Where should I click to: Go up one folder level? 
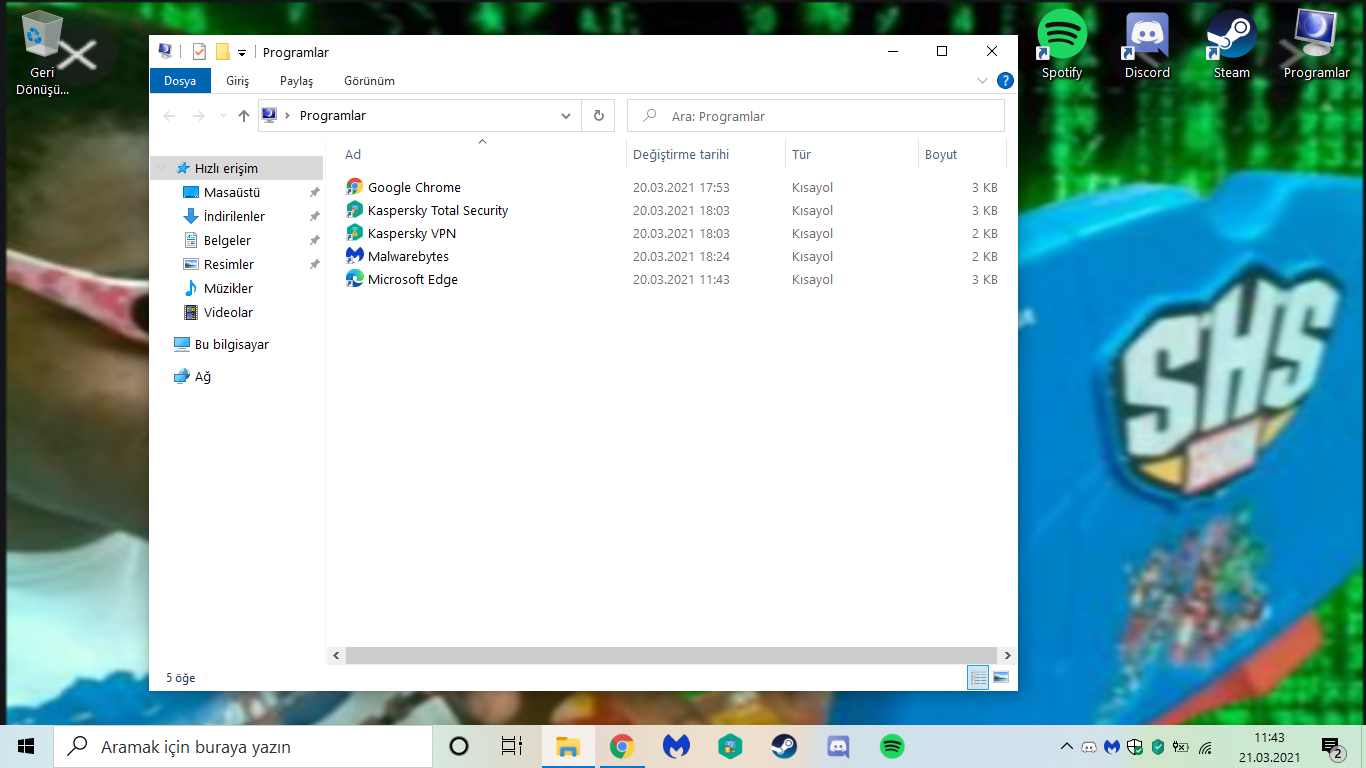pyautogui.click(x=244, y=116)
